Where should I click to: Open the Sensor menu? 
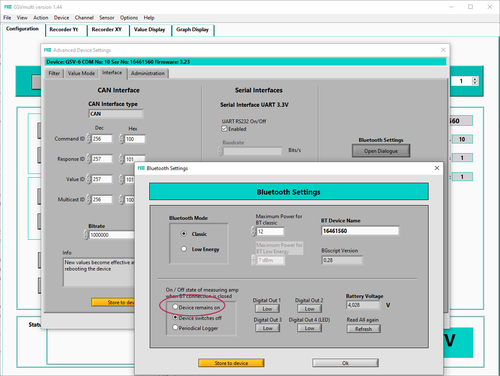point(107,18)
